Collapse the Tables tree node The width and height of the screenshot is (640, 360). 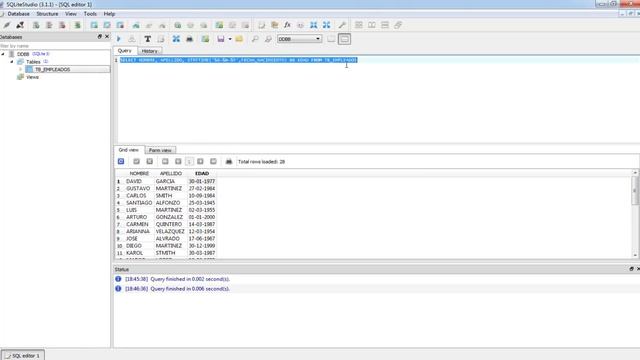[12, 62]
